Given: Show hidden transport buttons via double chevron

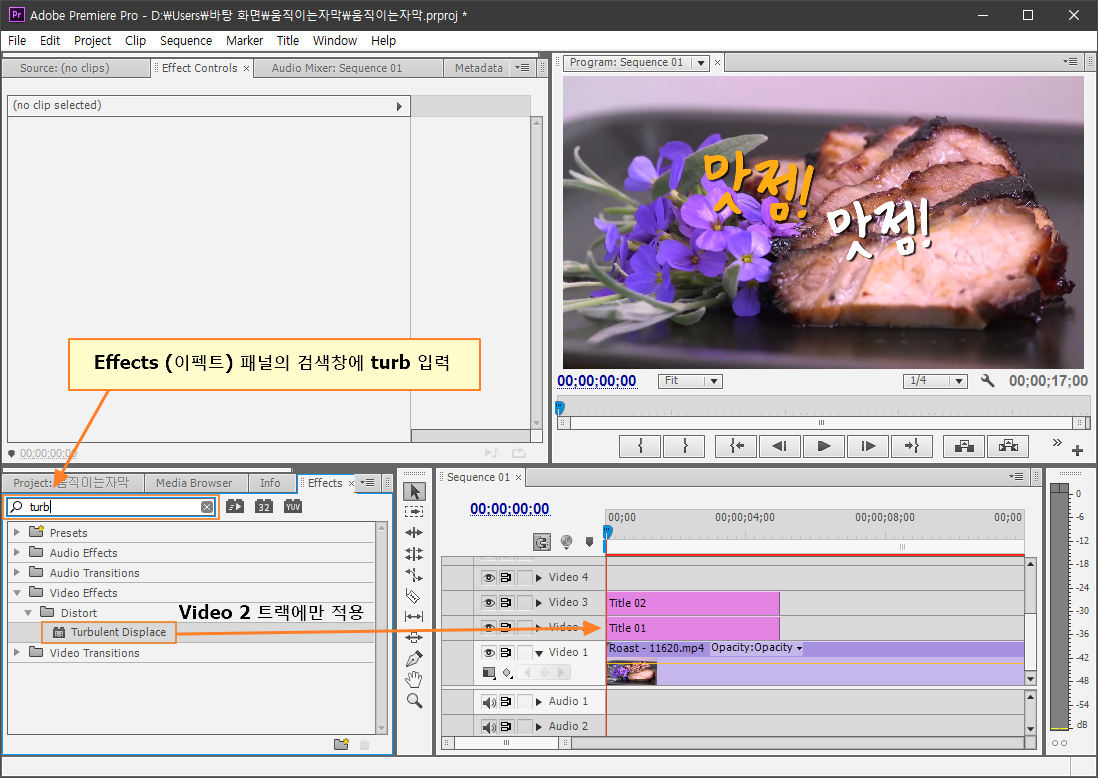Looking at the screenshot, I should click(1057, 442).
